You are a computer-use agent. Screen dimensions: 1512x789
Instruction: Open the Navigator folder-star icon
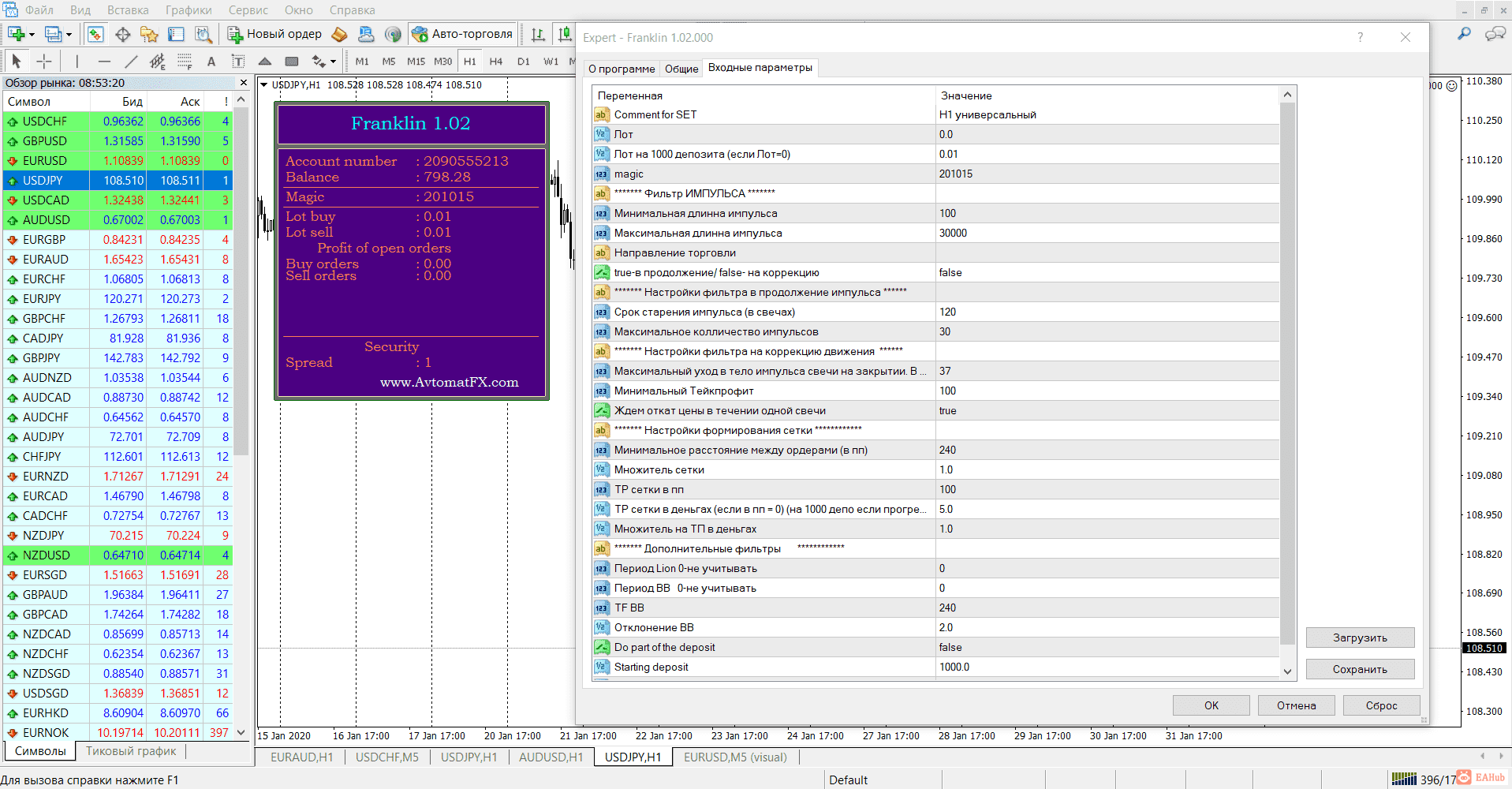click(x=149, y=34)
